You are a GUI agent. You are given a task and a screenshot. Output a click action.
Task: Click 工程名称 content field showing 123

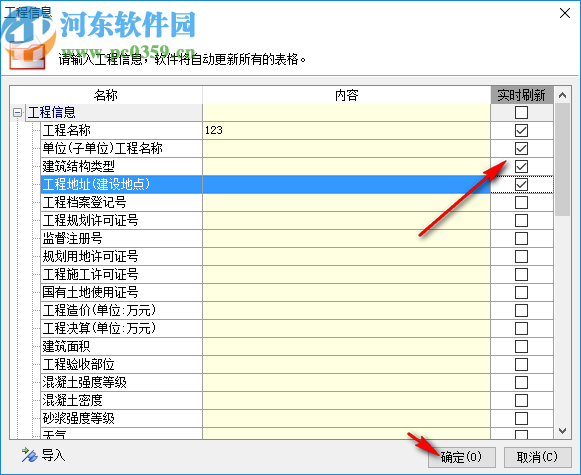pos(346,130)
